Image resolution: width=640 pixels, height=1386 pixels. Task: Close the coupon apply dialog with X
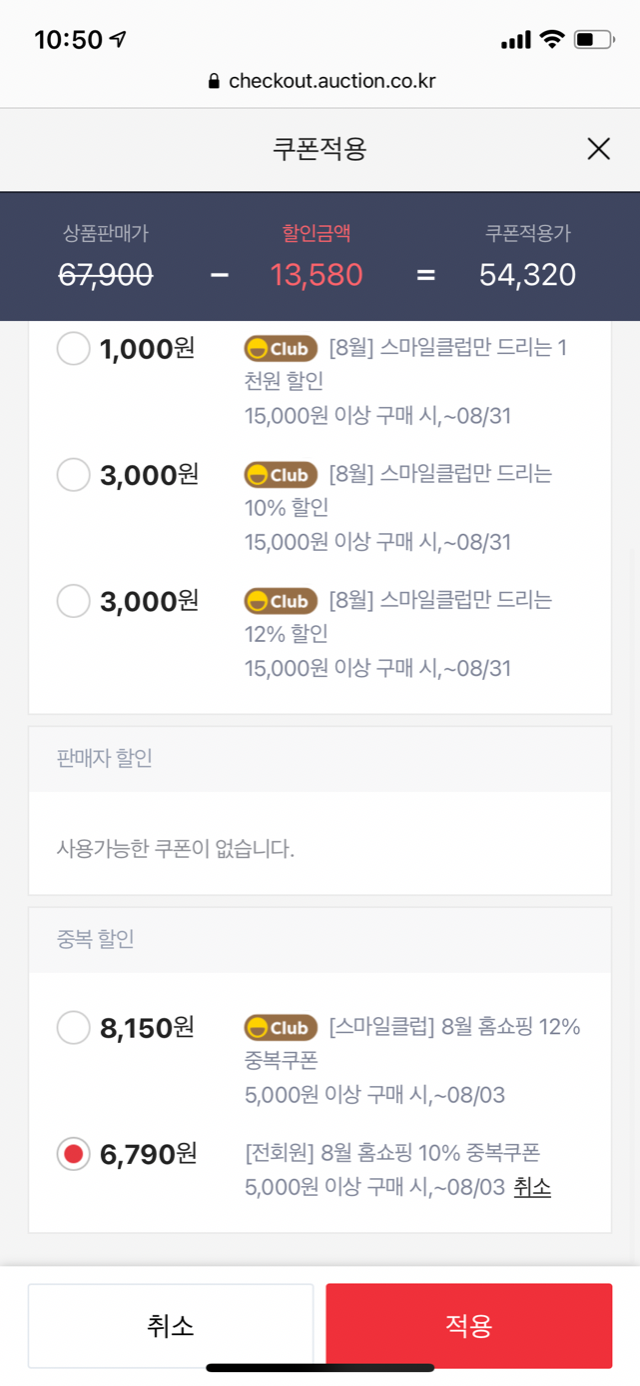click(598, 150)
